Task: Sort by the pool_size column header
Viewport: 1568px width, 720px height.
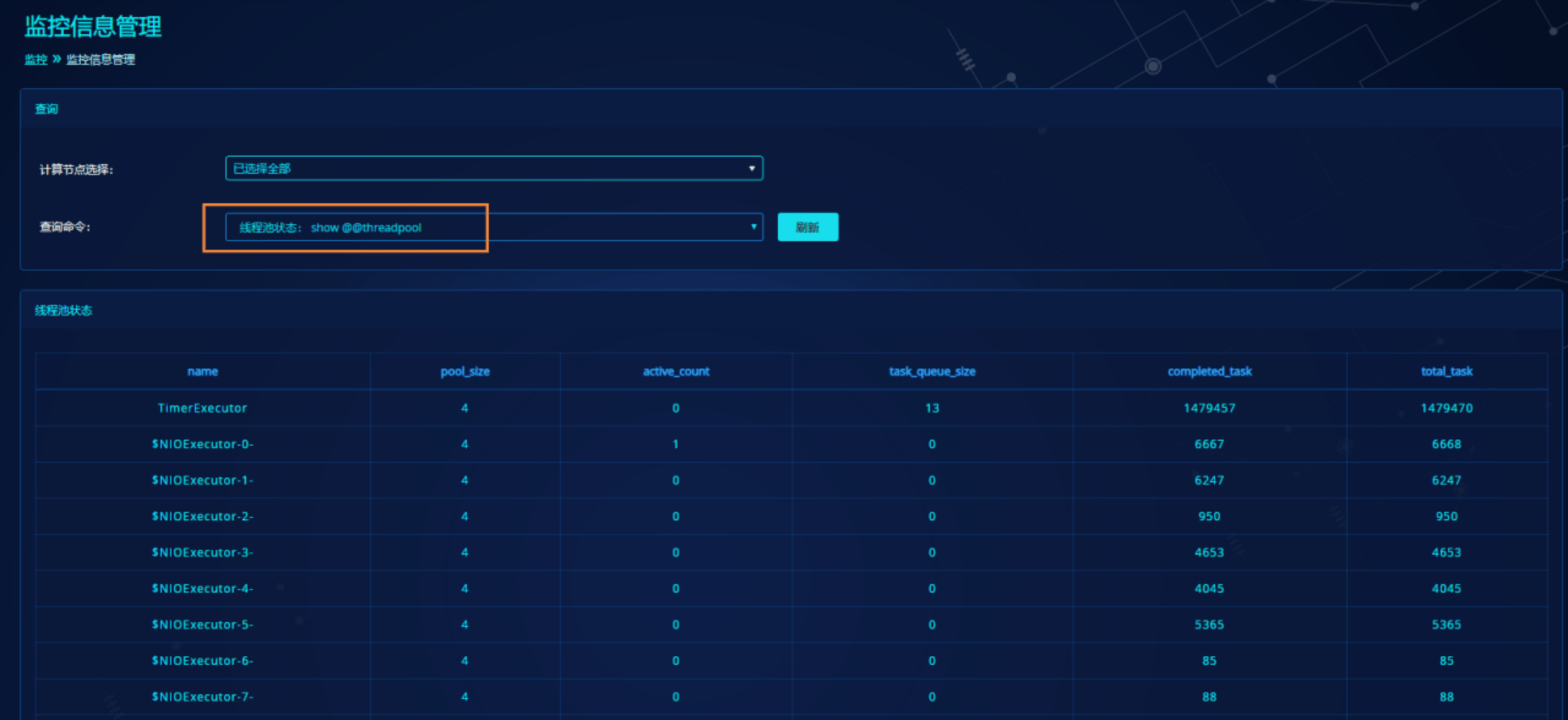Action: 465,371
